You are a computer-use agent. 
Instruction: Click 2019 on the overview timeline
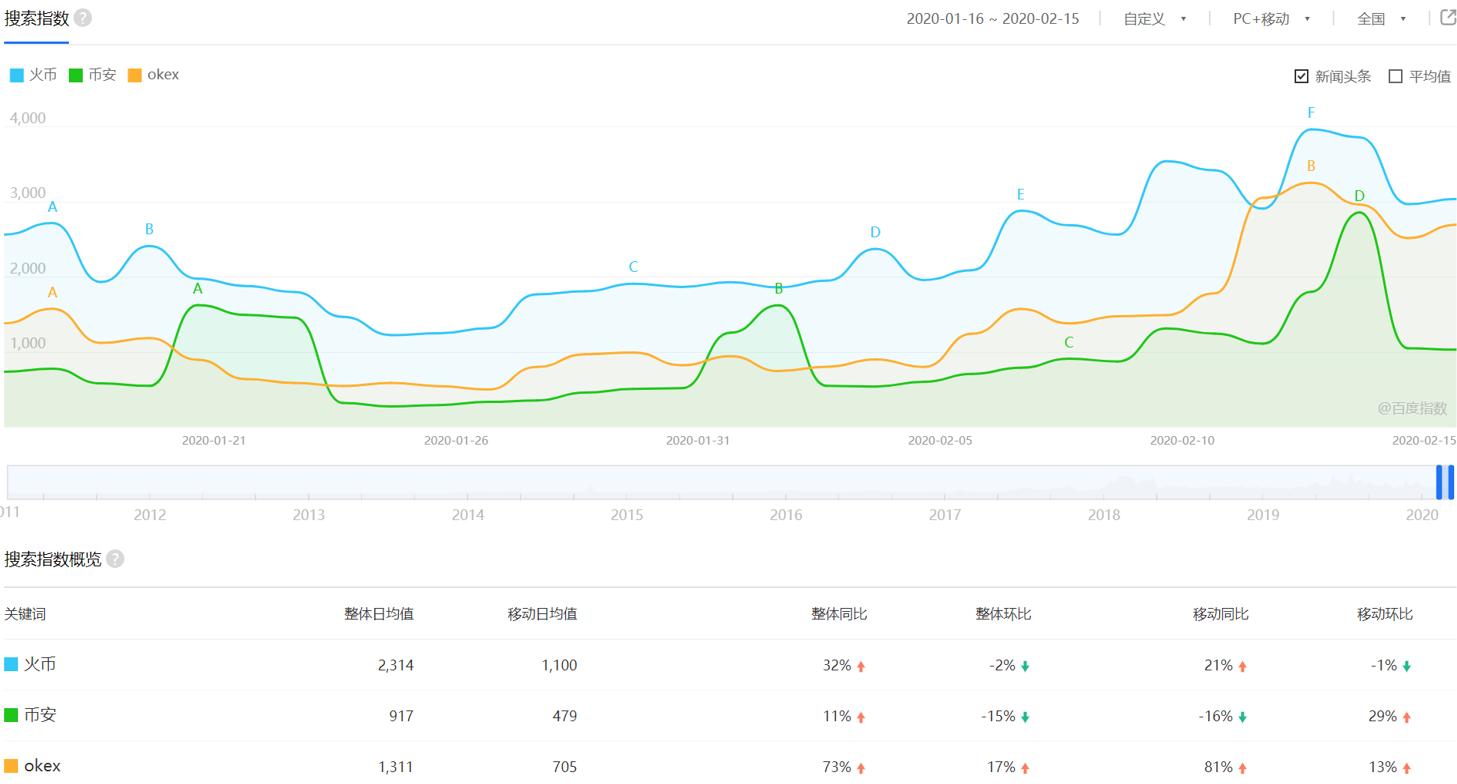pos(1263,514)
